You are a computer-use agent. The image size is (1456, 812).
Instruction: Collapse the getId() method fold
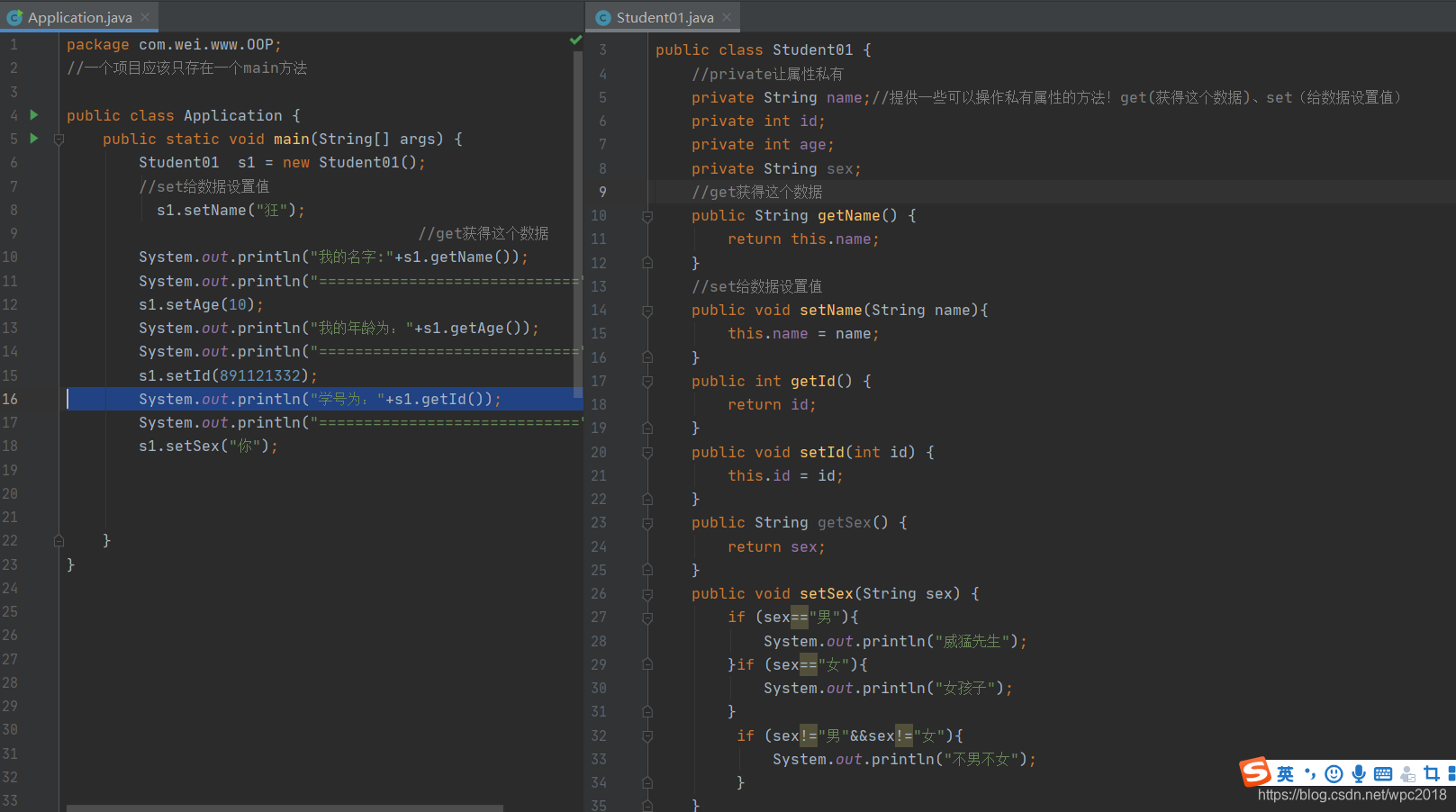point(647,382)
